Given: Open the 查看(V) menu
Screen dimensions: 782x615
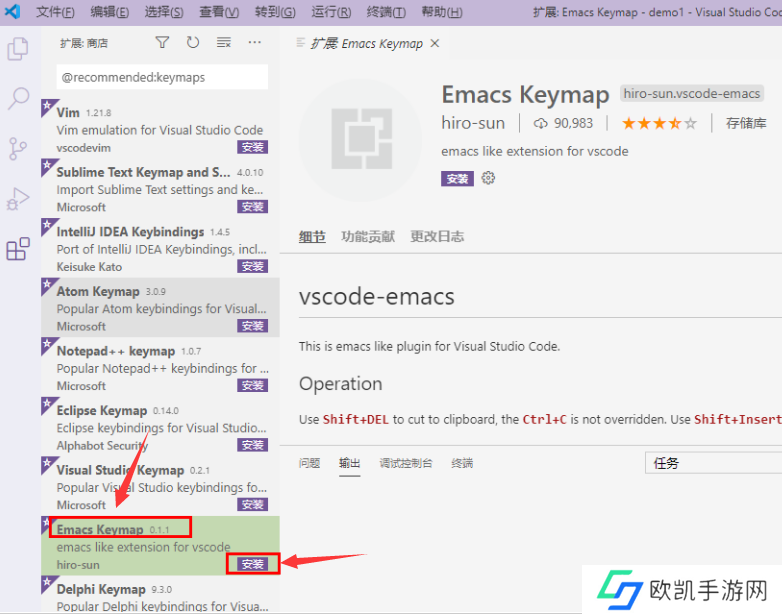Looking at the screenshot, I should click(219, 11).
